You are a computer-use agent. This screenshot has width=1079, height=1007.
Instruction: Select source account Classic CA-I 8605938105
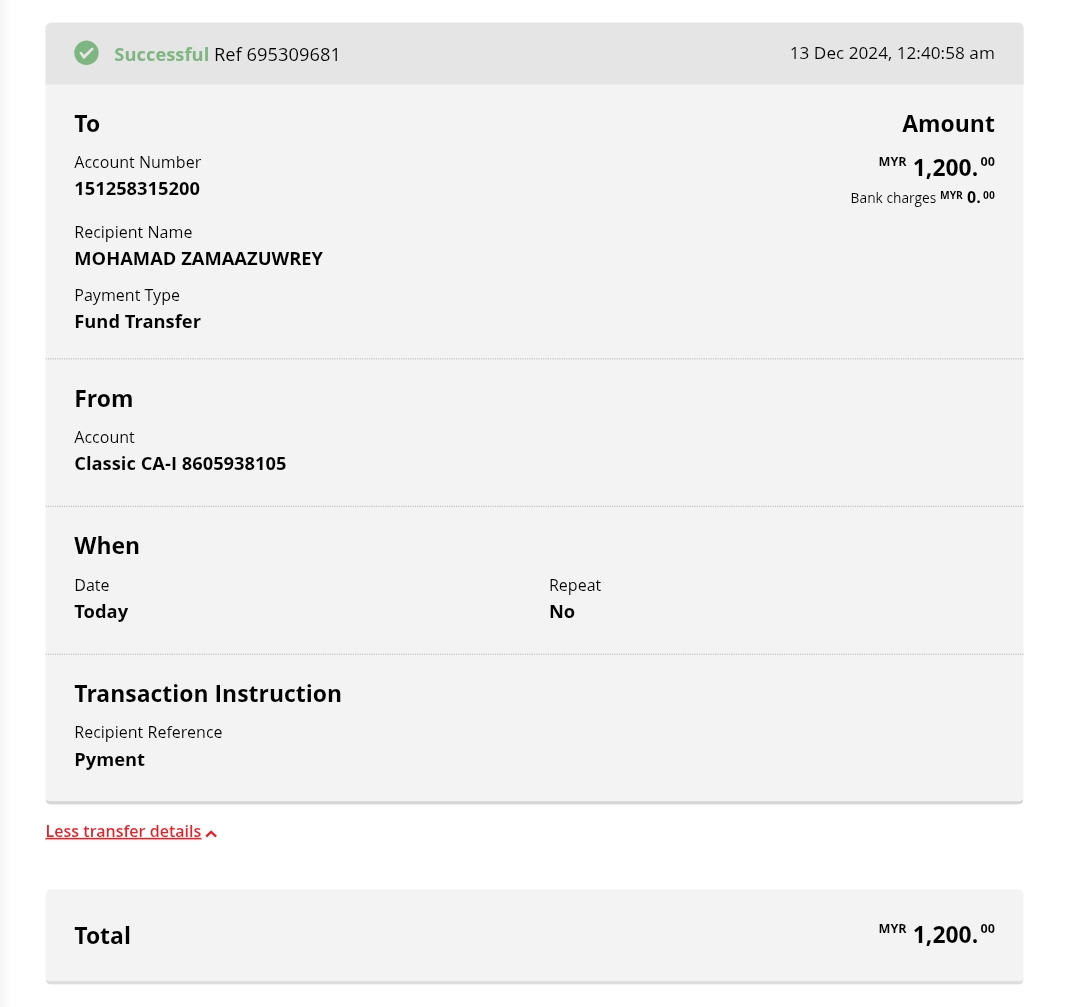pyautogui.click(x=180, y=463)
